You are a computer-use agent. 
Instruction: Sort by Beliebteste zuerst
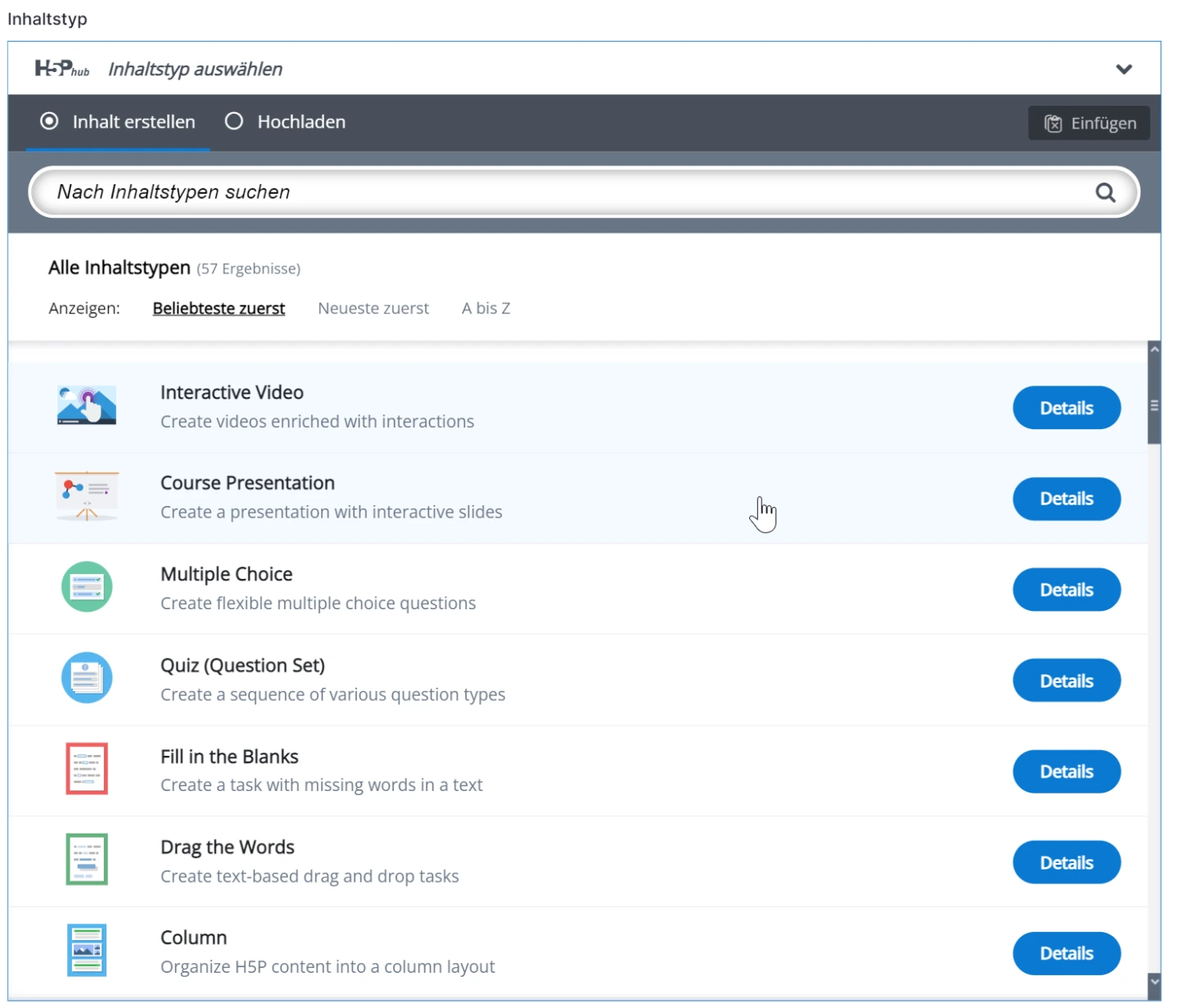pos(219,309)
